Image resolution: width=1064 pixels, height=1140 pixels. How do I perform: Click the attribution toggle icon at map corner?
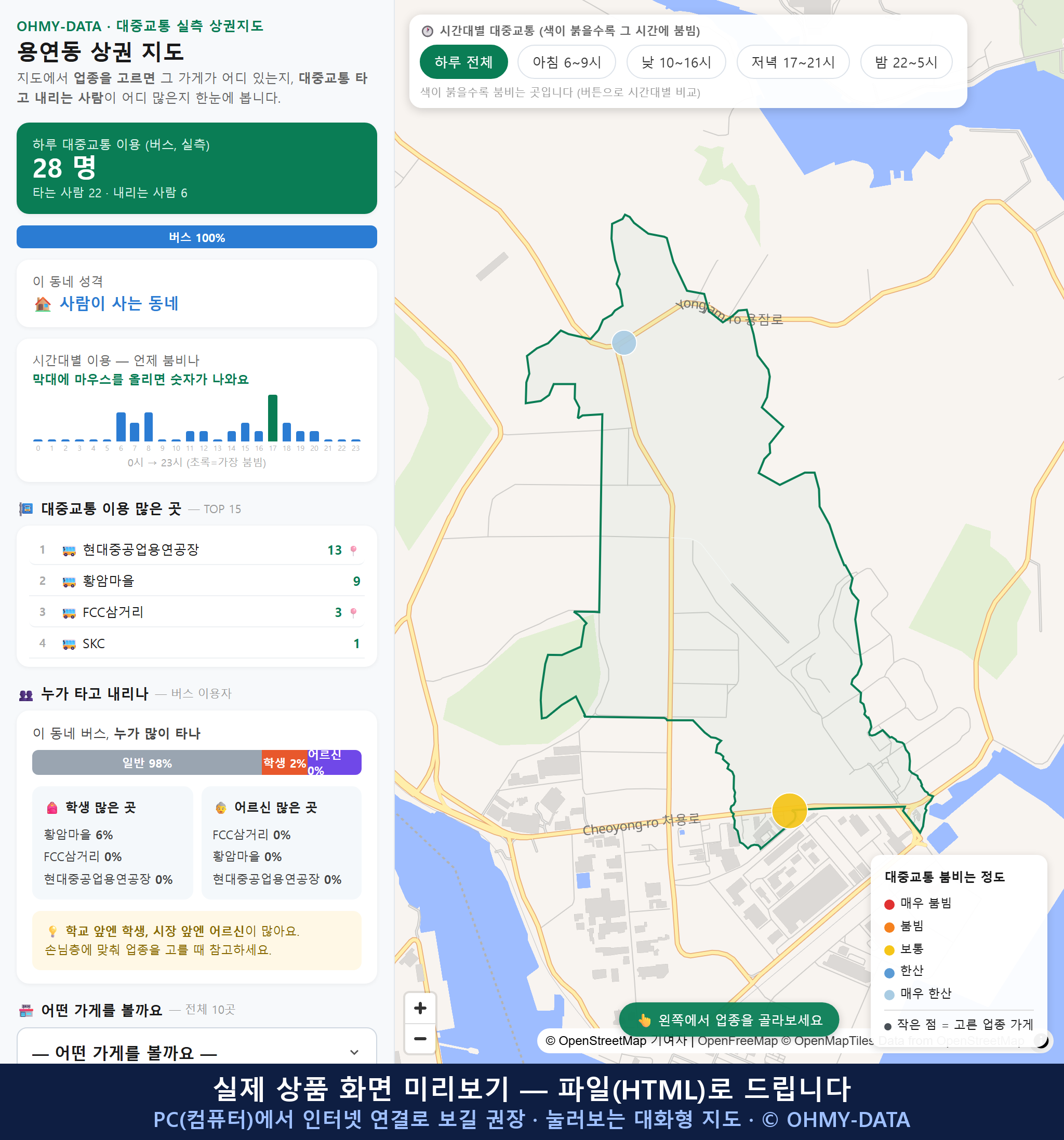(1041, 1040)
